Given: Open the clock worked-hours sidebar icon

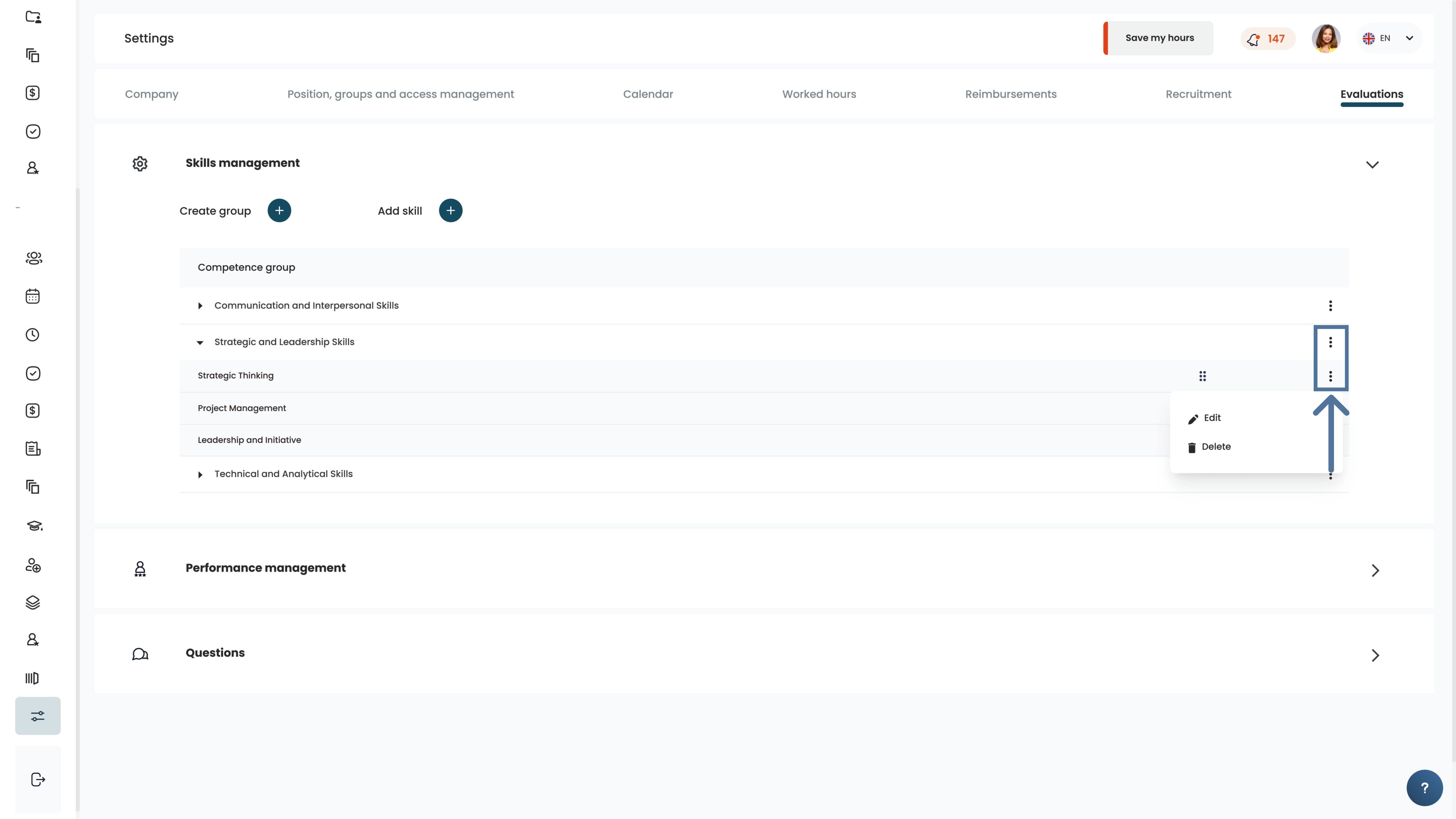Looking at the screenshot, I should pos(33,335).
